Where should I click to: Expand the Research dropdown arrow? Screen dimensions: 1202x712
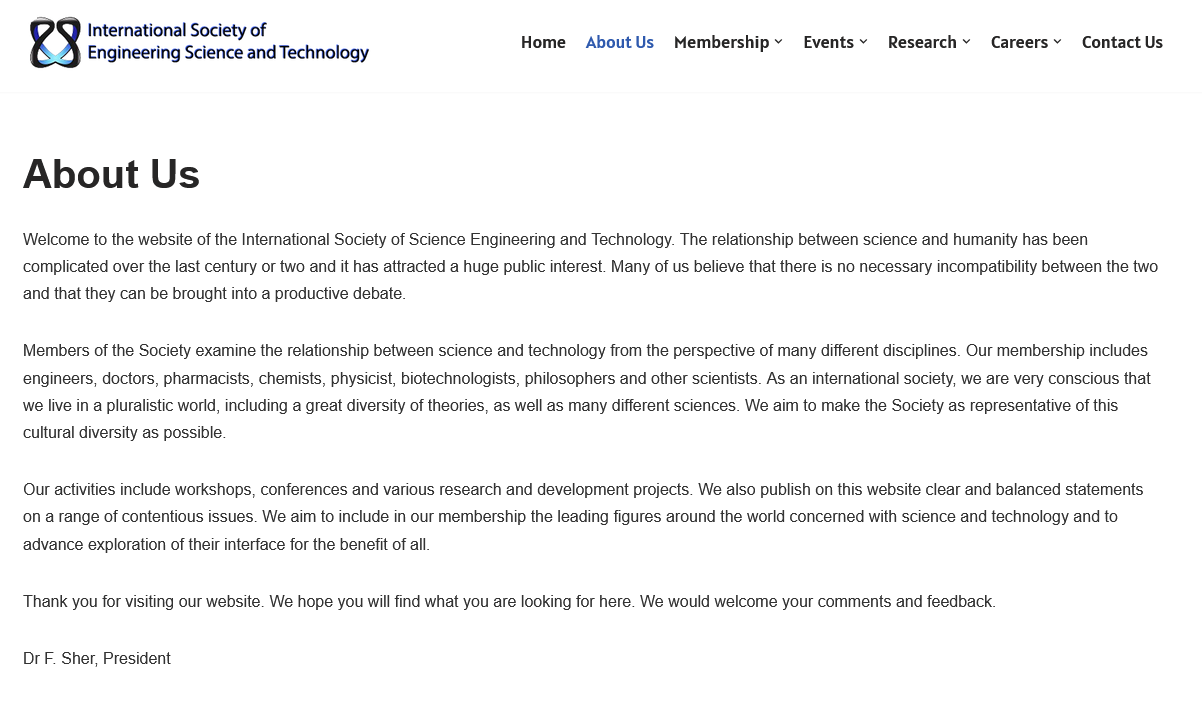[966, 42]
